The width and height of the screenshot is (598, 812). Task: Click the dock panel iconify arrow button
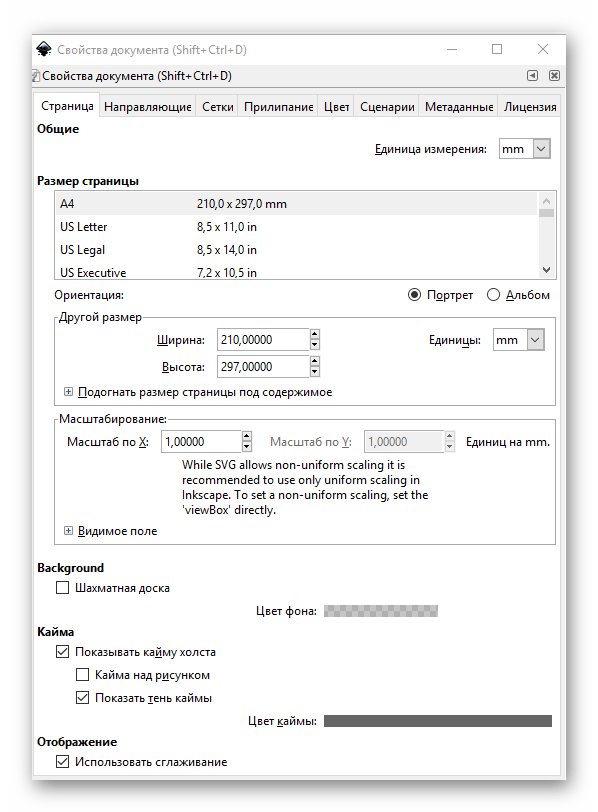532,76
